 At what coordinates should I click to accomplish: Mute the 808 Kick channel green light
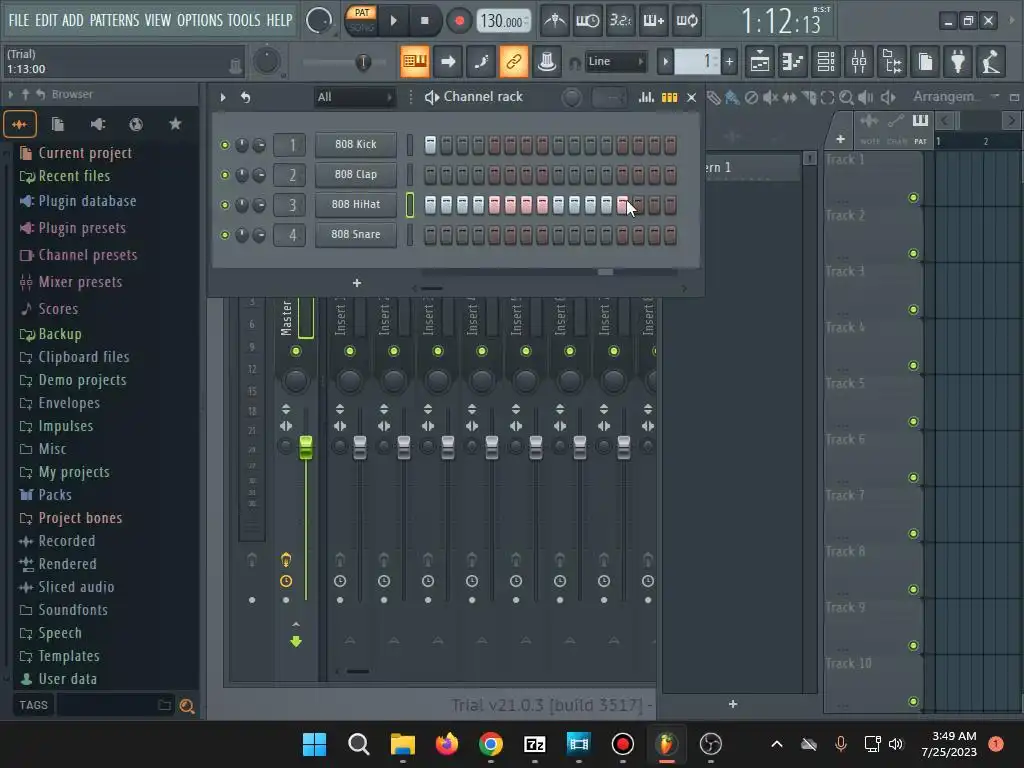[225, 145]
